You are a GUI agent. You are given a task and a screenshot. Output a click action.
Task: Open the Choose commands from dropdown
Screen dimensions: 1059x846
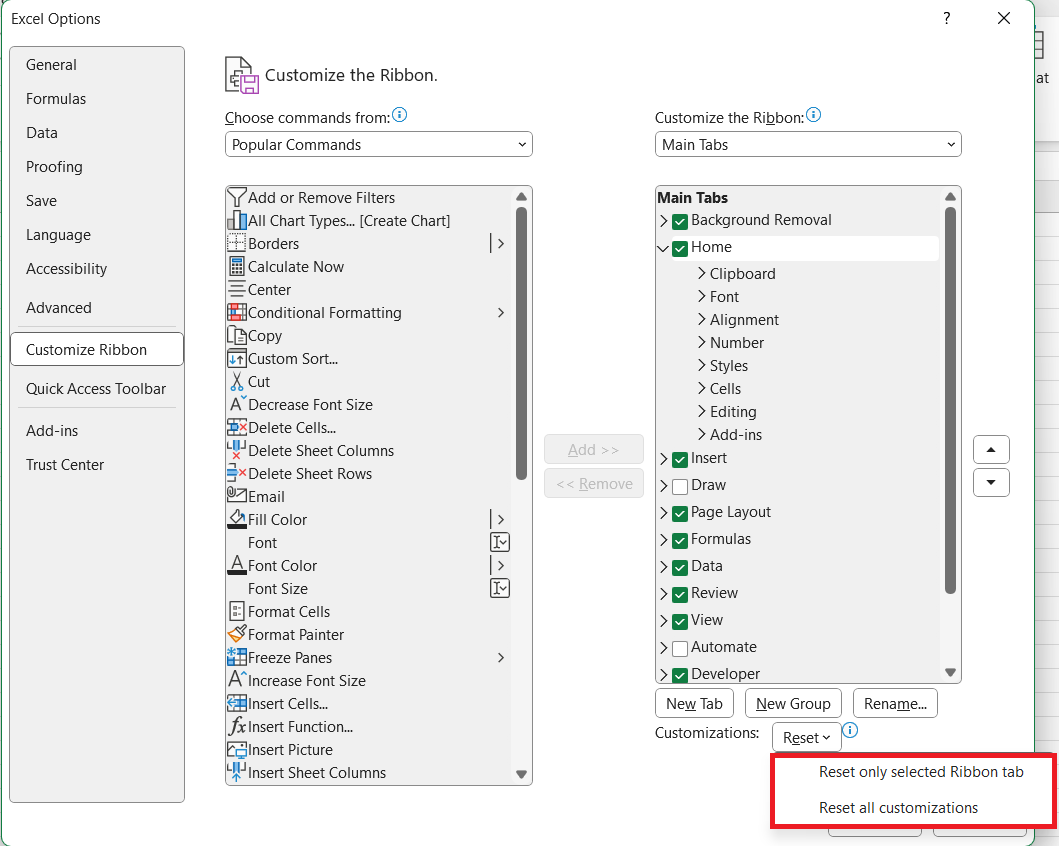pos(379,144)
